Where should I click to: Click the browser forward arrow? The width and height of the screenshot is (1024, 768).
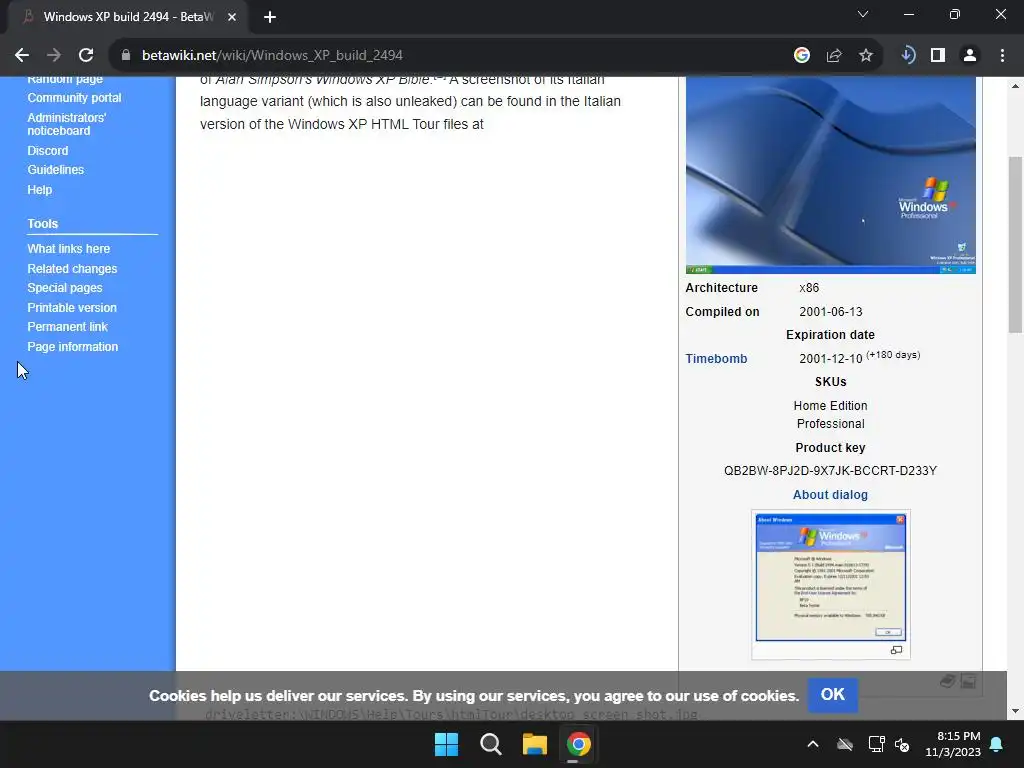click(54, 56)
